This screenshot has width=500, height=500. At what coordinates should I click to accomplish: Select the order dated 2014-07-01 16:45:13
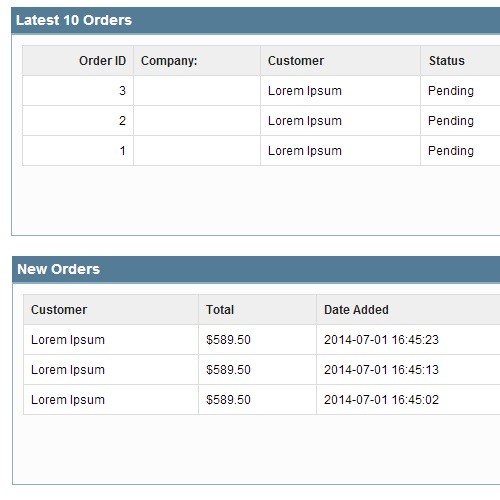click(262, 370)
